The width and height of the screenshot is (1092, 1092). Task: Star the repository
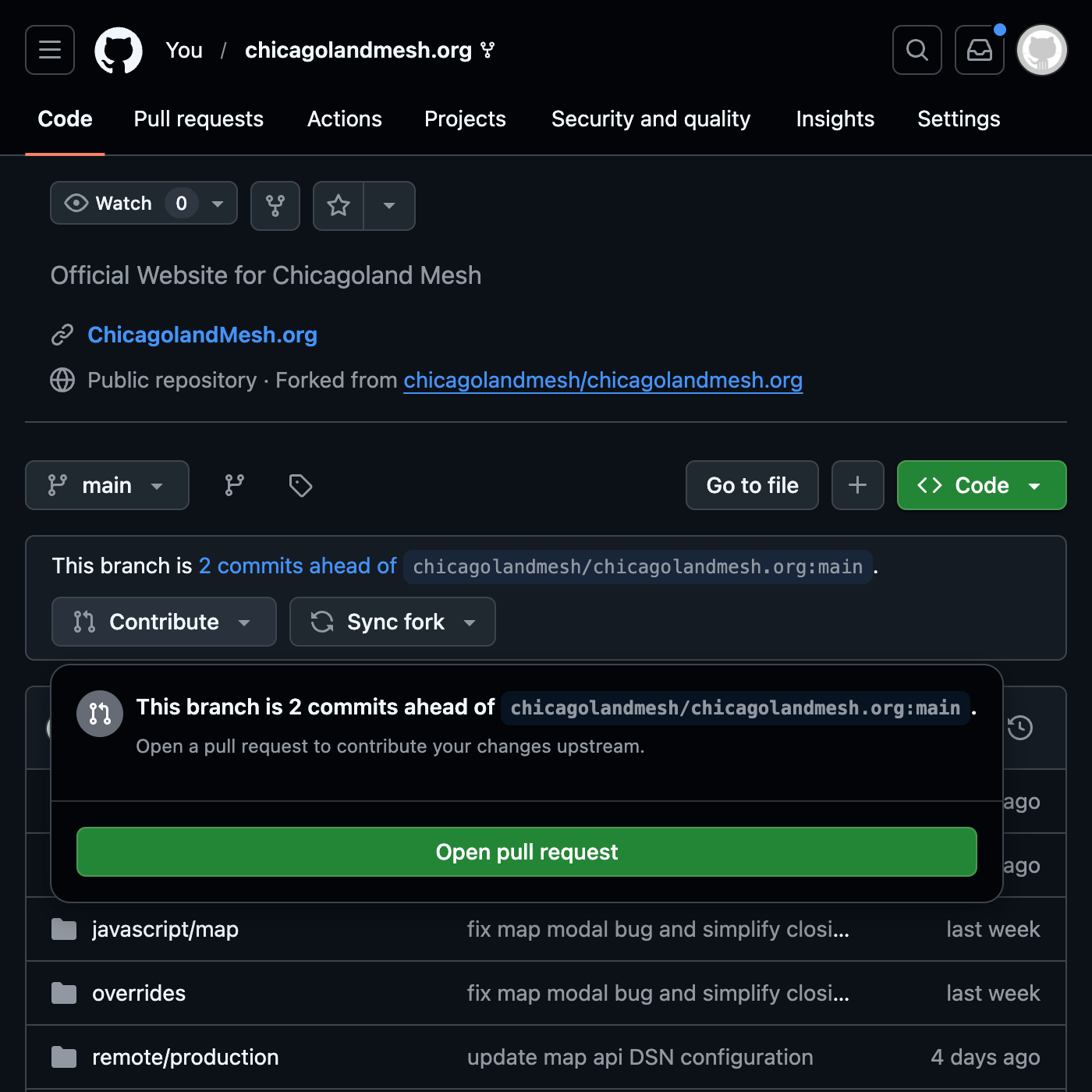tap(338, 205)
